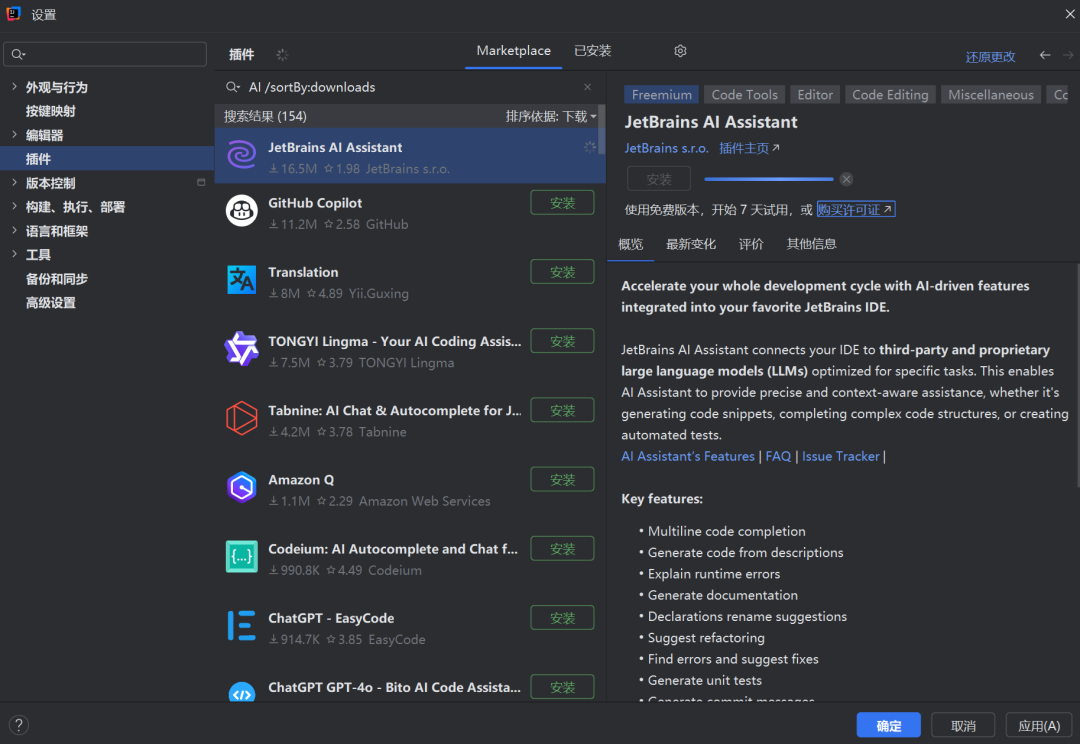The width and height of the screenshot is (1080, 744).
Task: Switch to the 已安装 tab
Action: (593, 51)
